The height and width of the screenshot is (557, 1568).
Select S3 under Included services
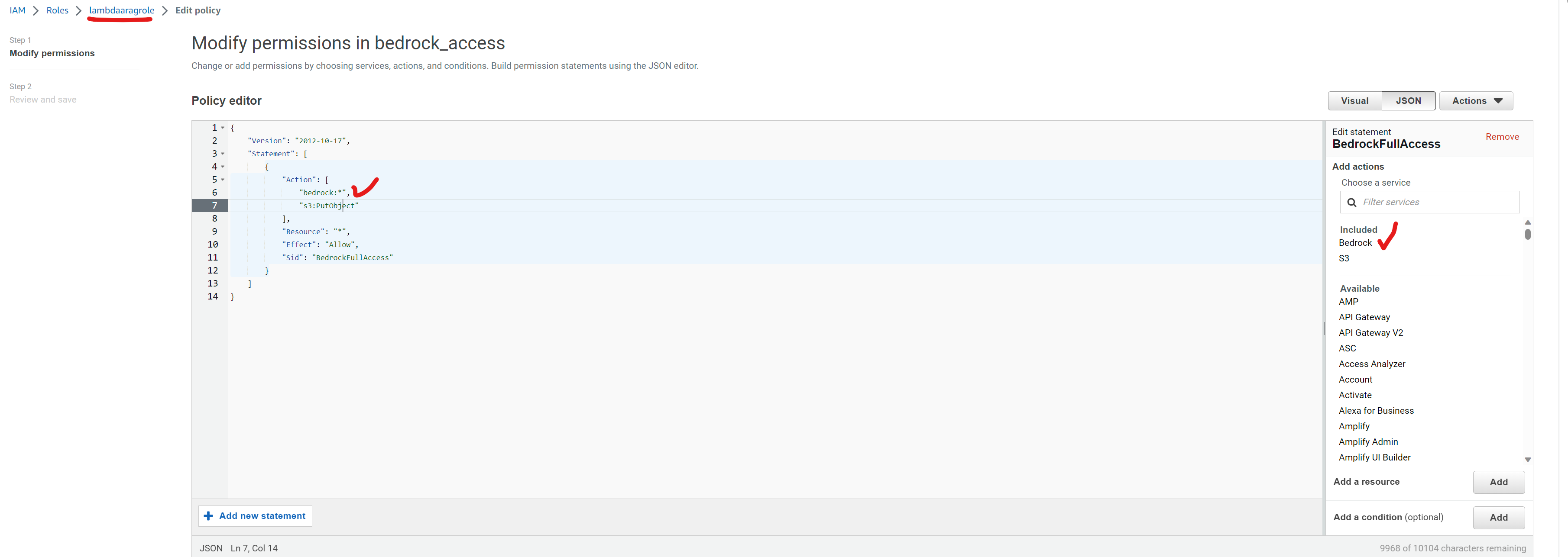point(1344,258)
